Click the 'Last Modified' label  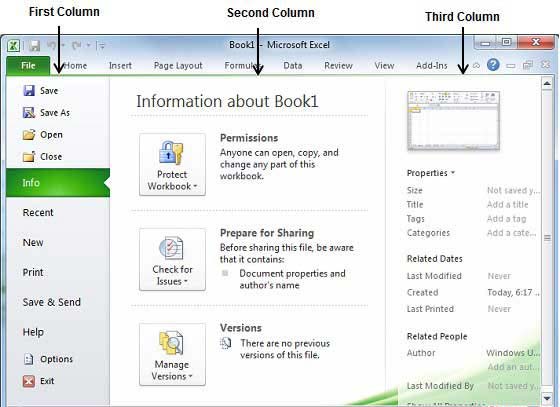[x=434, y=276]
